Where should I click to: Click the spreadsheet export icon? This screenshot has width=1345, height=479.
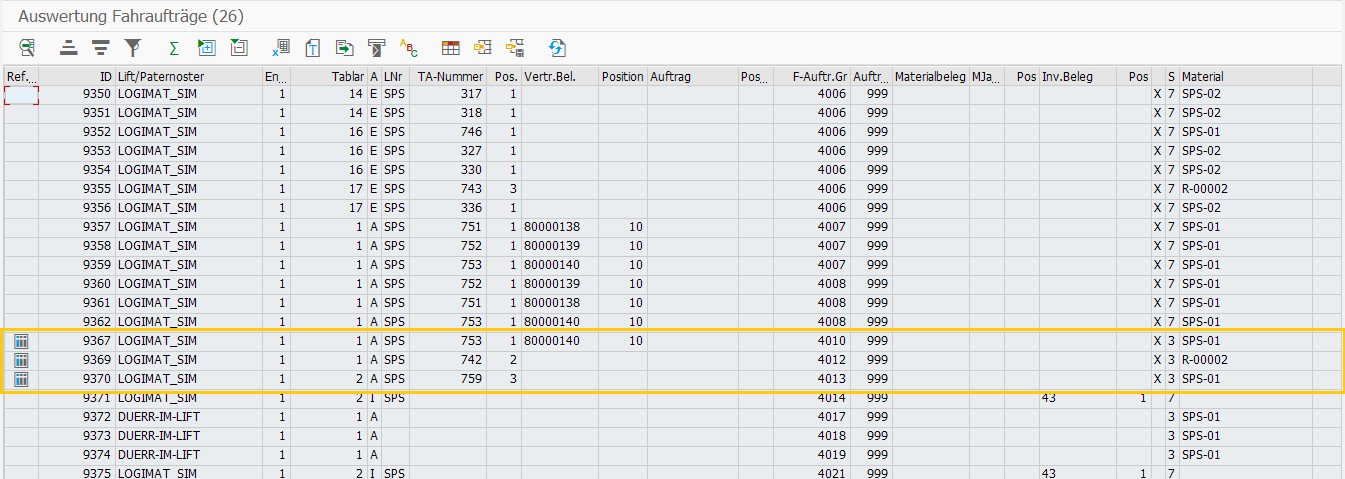[x=281, y=47]
